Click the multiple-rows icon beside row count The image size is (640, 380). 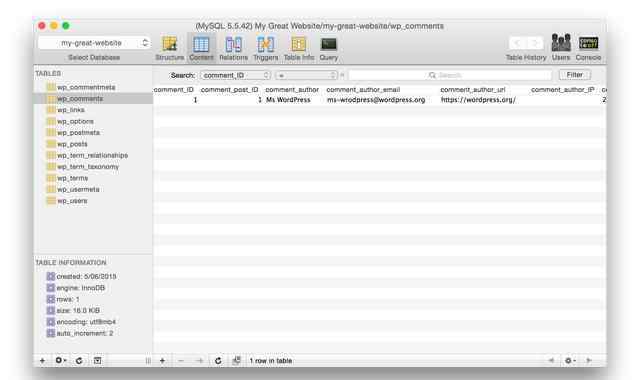pyautogui.click(x=236, y=360)
